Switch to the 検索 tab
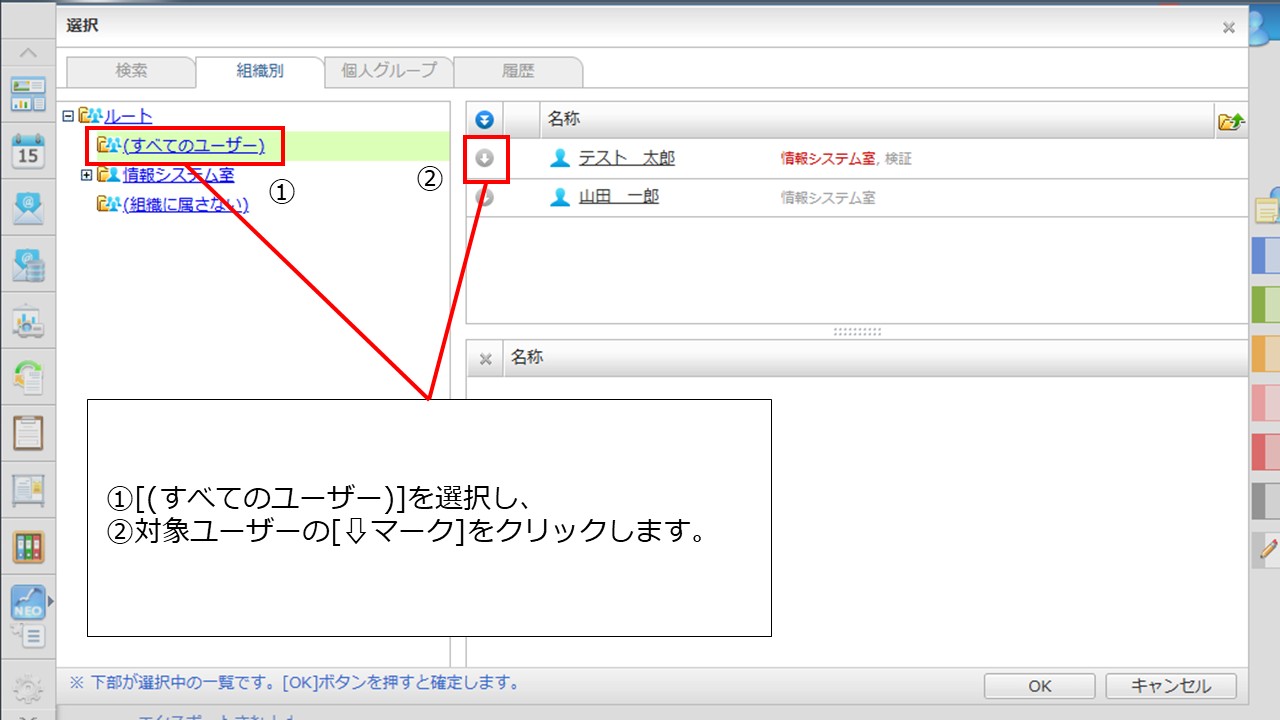This screenshot has width=1280, height=720. pyautogui.click(x=131, y=71)
